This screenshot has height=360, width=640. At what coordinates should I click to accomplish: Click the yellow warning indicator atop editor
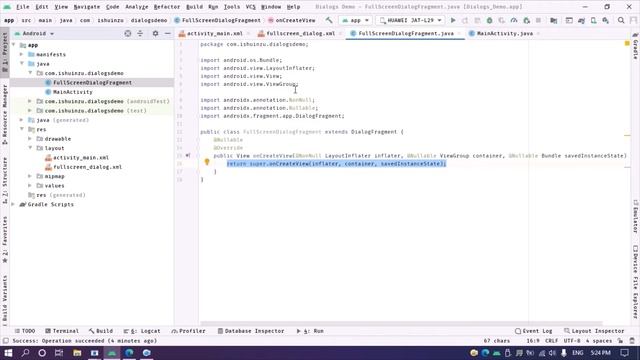627,43
